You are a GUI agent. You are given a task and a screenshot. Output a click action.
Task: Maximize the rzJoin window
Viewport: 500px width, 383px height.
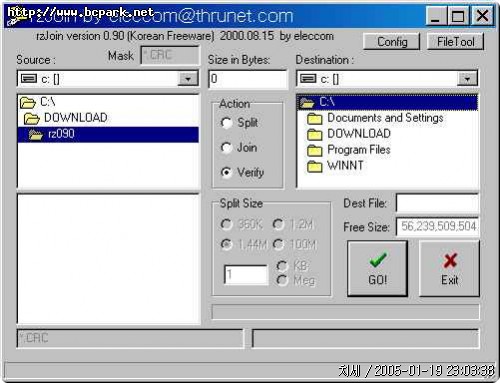458,16
